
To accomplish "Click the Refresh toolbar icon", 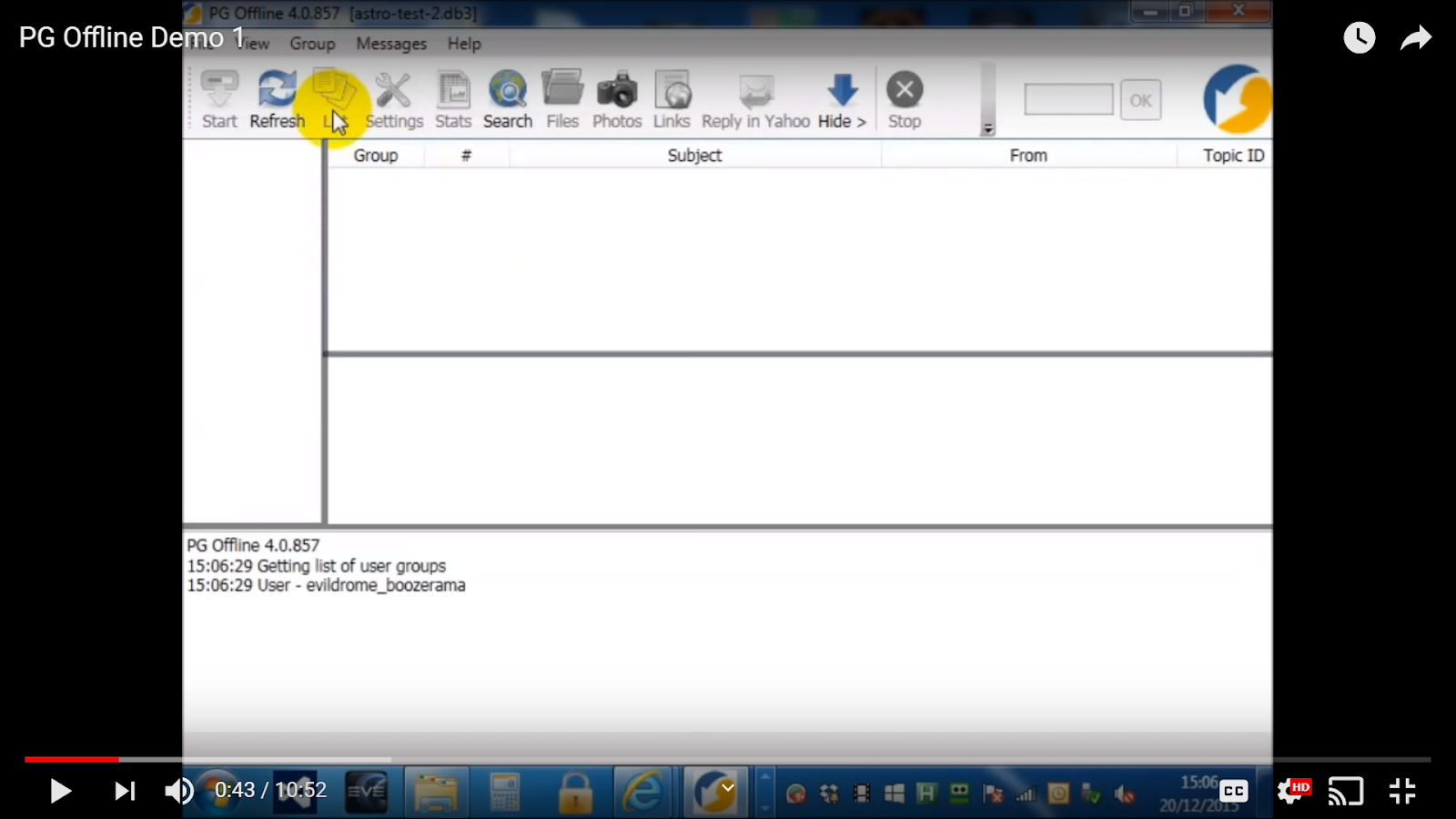I will click(x=277, y=99).
